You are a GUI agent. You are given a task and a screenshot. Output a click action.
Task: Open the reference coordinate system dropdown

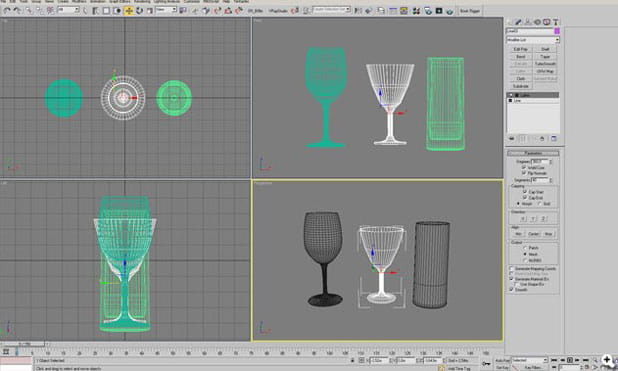tap(166, 10)
